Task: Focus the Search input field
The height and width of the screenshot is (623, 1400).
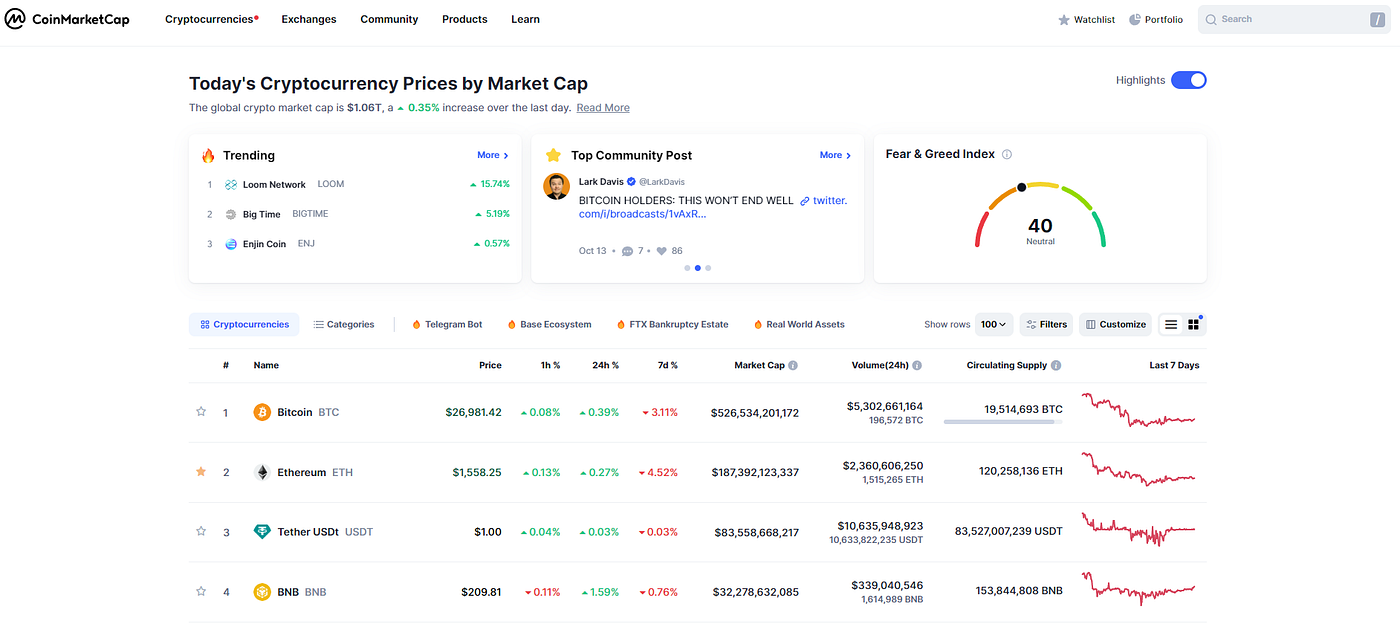Action: click(1293, 19)
